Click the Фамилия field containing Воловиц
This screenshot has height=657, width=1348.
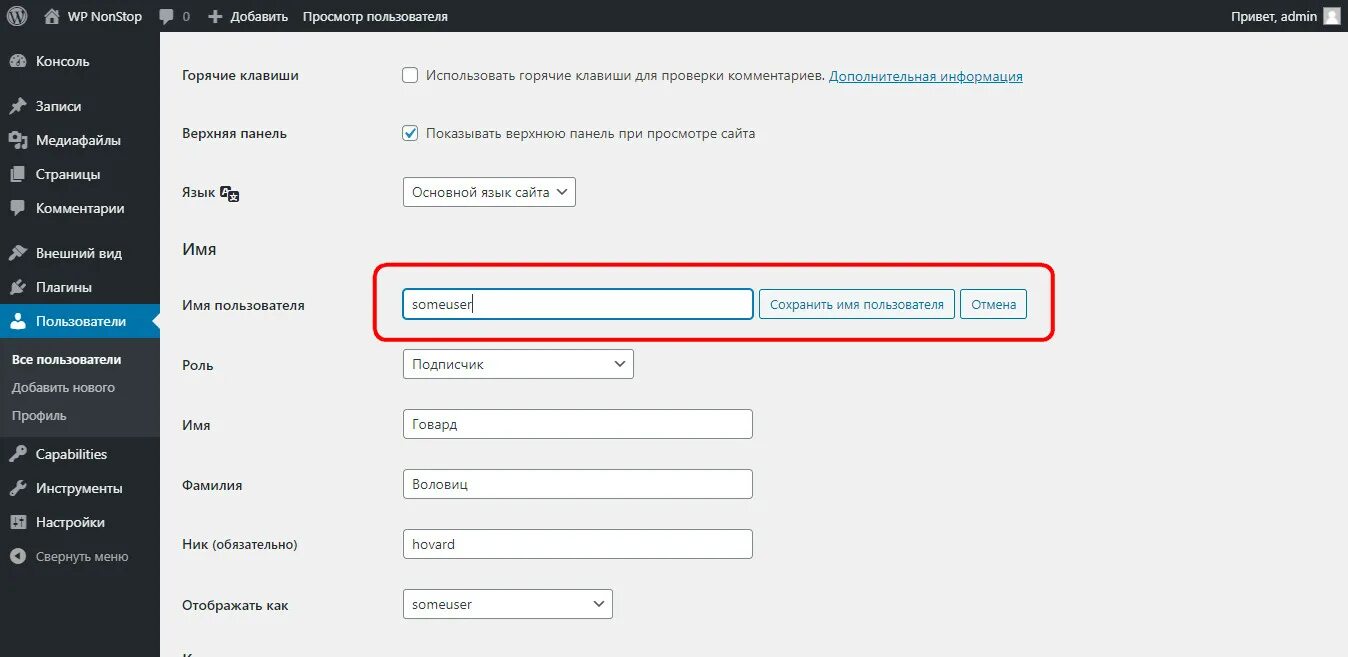578,484
